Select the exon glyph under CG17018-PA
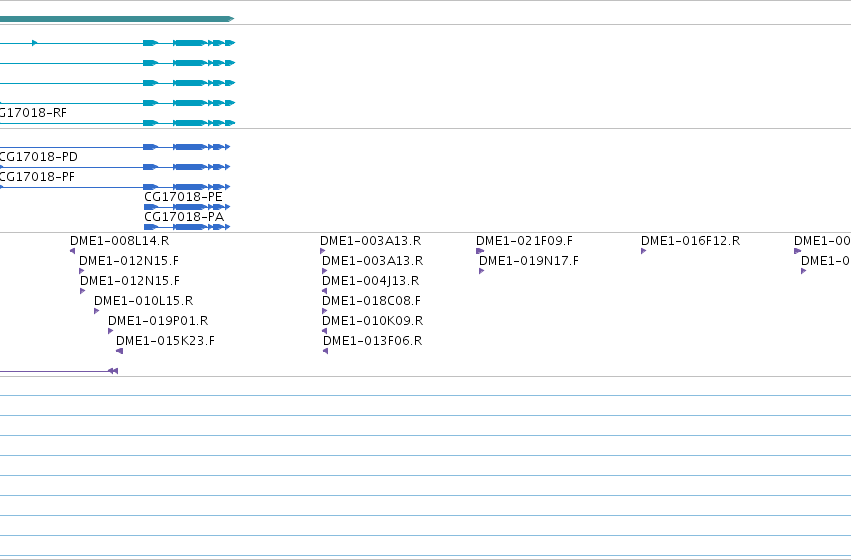 pyautogui.click(x=187, y=227)
